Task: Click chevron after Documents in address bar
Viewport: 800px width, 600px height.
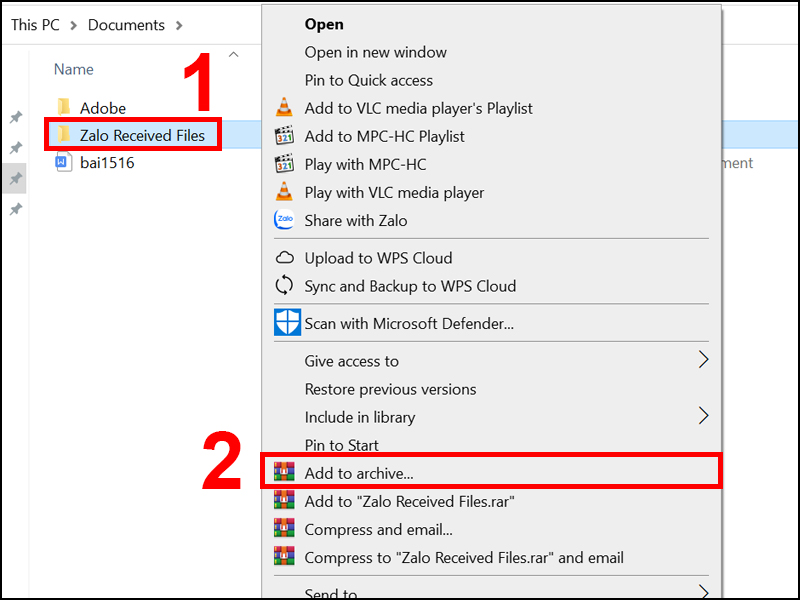Action: tap(179, 25)
